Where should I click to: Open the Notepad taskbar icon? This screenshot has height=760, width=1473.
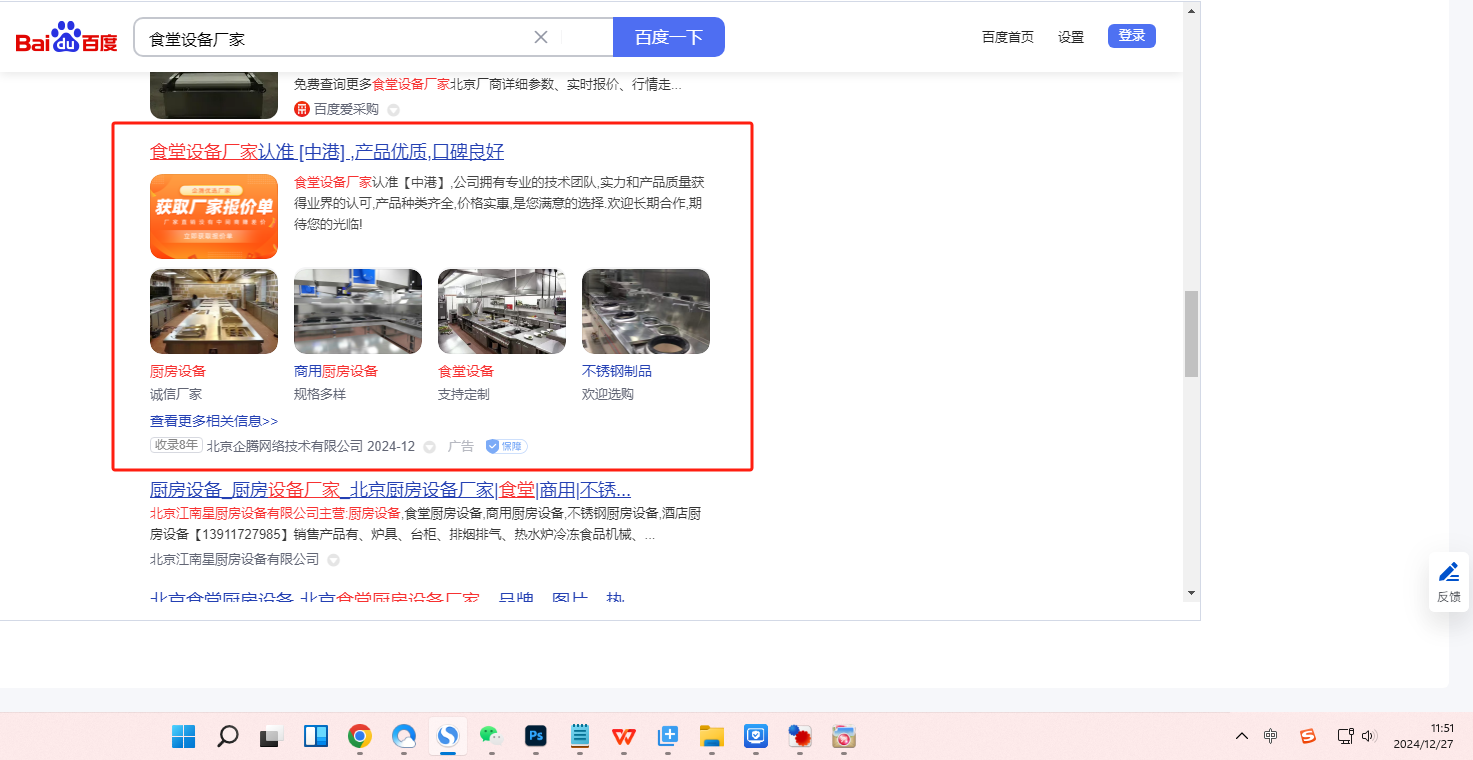coord(580,737)
